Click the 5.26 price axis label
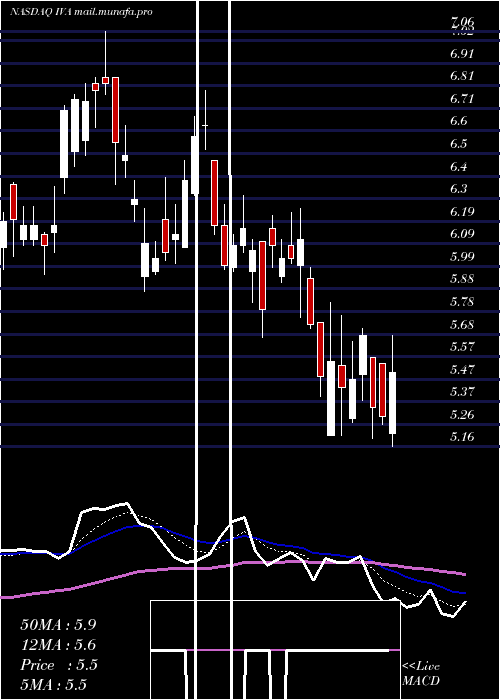Screen dimensions: 500x700 coord(462,415)
